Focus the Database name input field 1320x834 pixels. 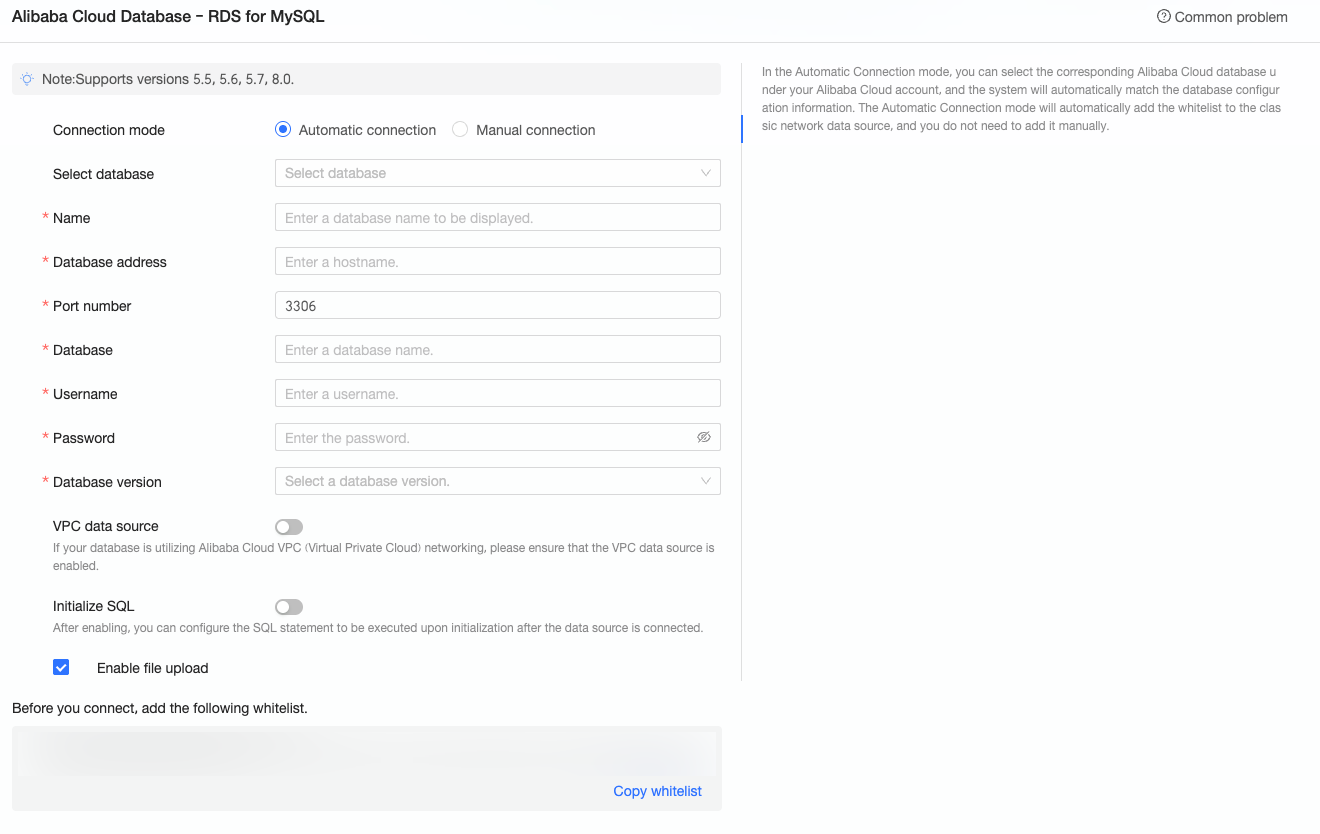[x=497, y=350]
